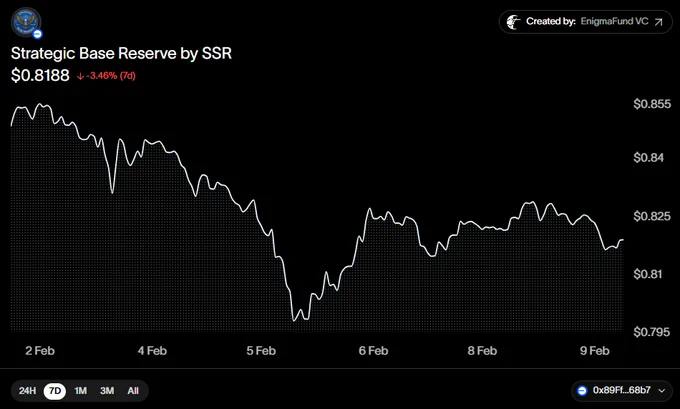680x409 pixels.
Task: Click the 8 Feb date label
Action: 482,351
